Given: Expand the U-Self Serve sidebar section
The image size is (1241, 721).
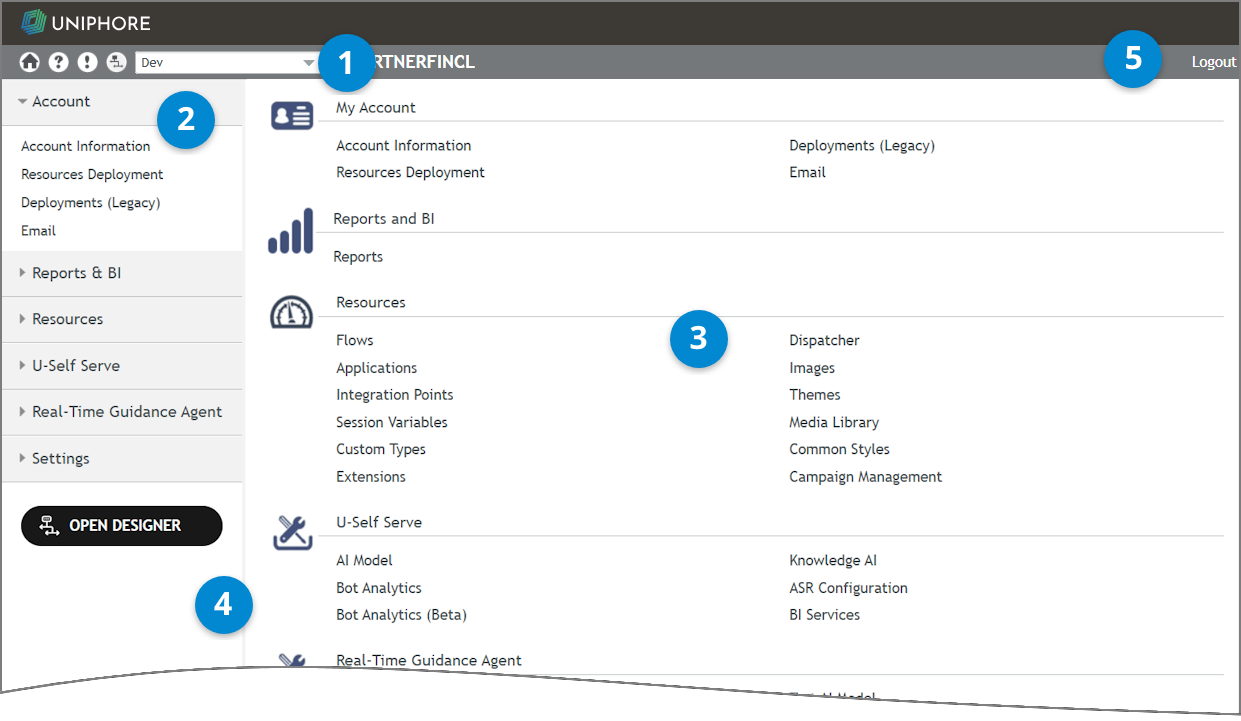Looking at the screenshot, I should pyautogui.click(x=122, y=366).
